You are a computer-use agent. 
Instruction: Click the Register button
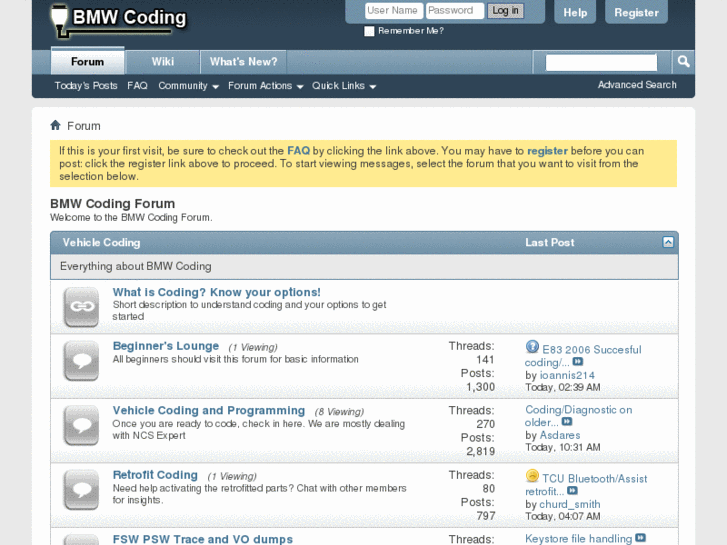(x=636, y=13)
